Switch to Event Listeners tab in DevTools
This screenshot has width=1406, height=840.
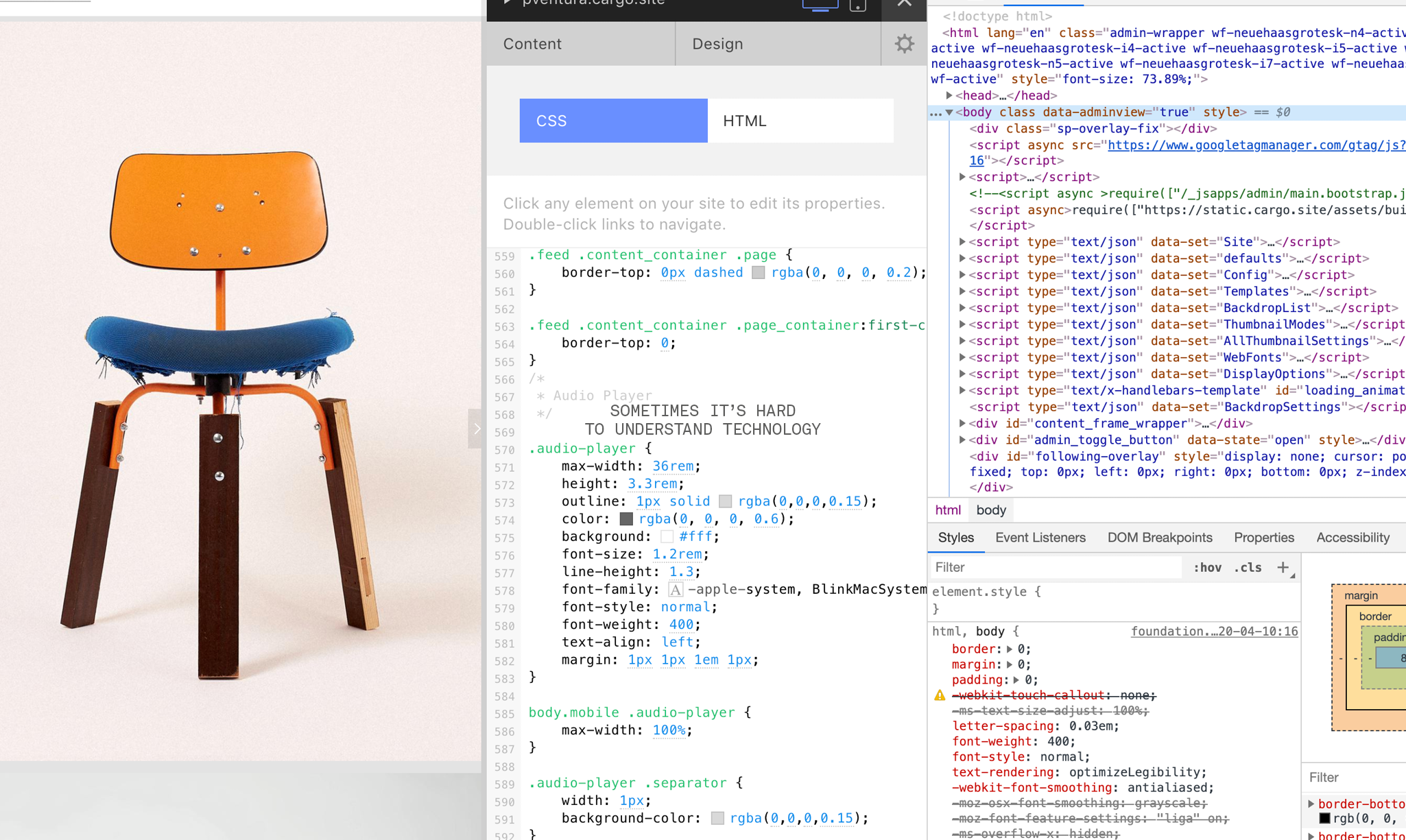(x=1040, y=538)
